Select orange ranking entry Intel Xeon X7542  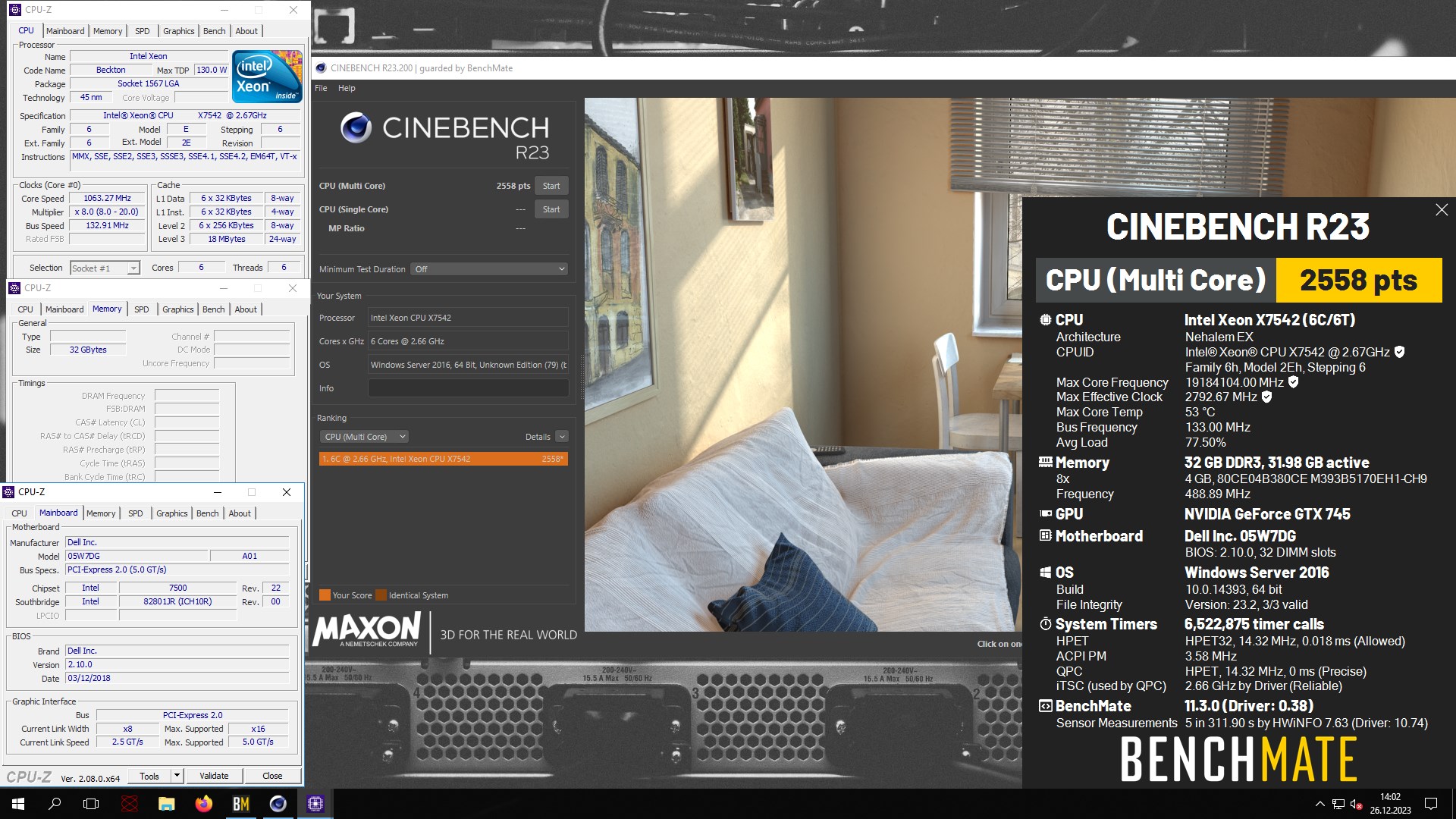[x=444, y=459]
